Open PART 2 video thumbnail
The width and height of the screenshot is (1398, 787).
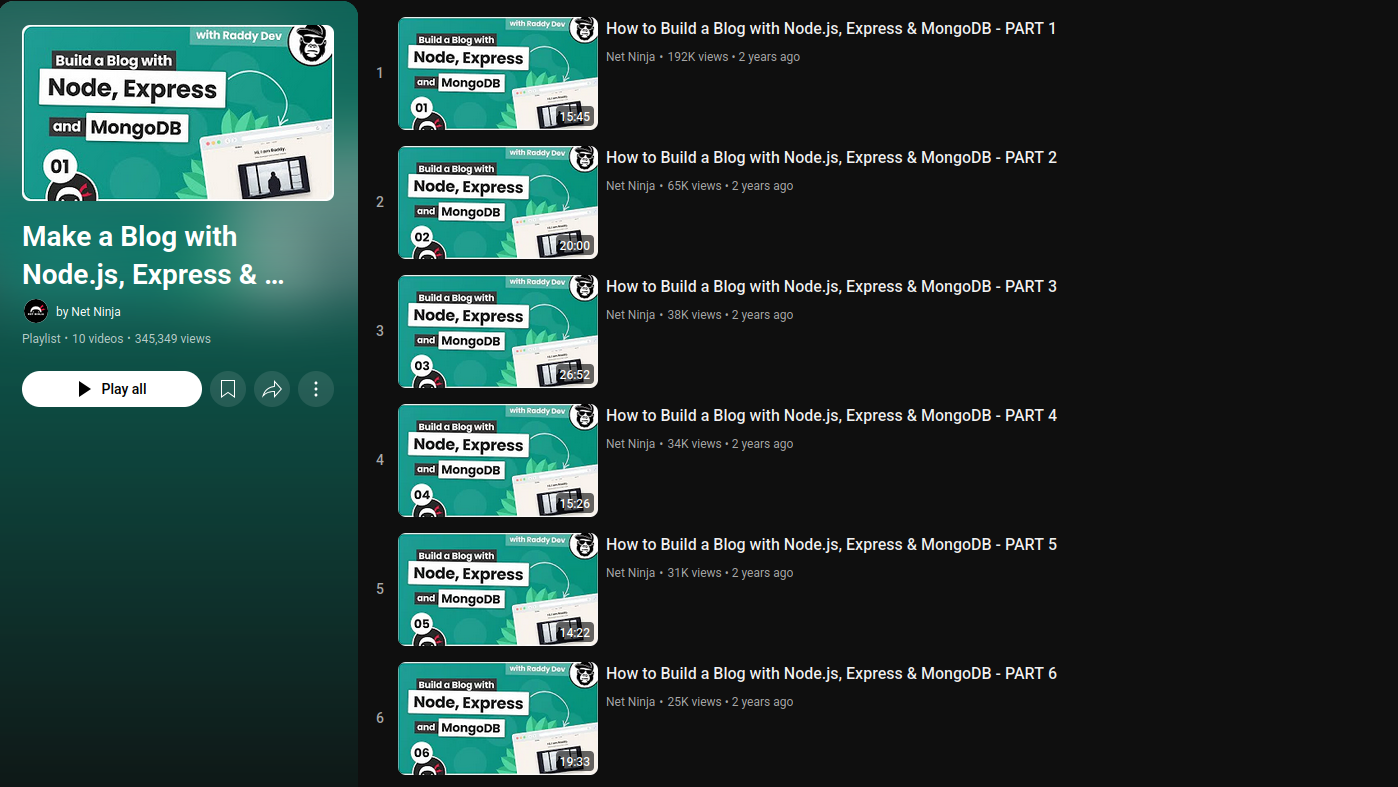pyautogui.click(x=497, y=202)
